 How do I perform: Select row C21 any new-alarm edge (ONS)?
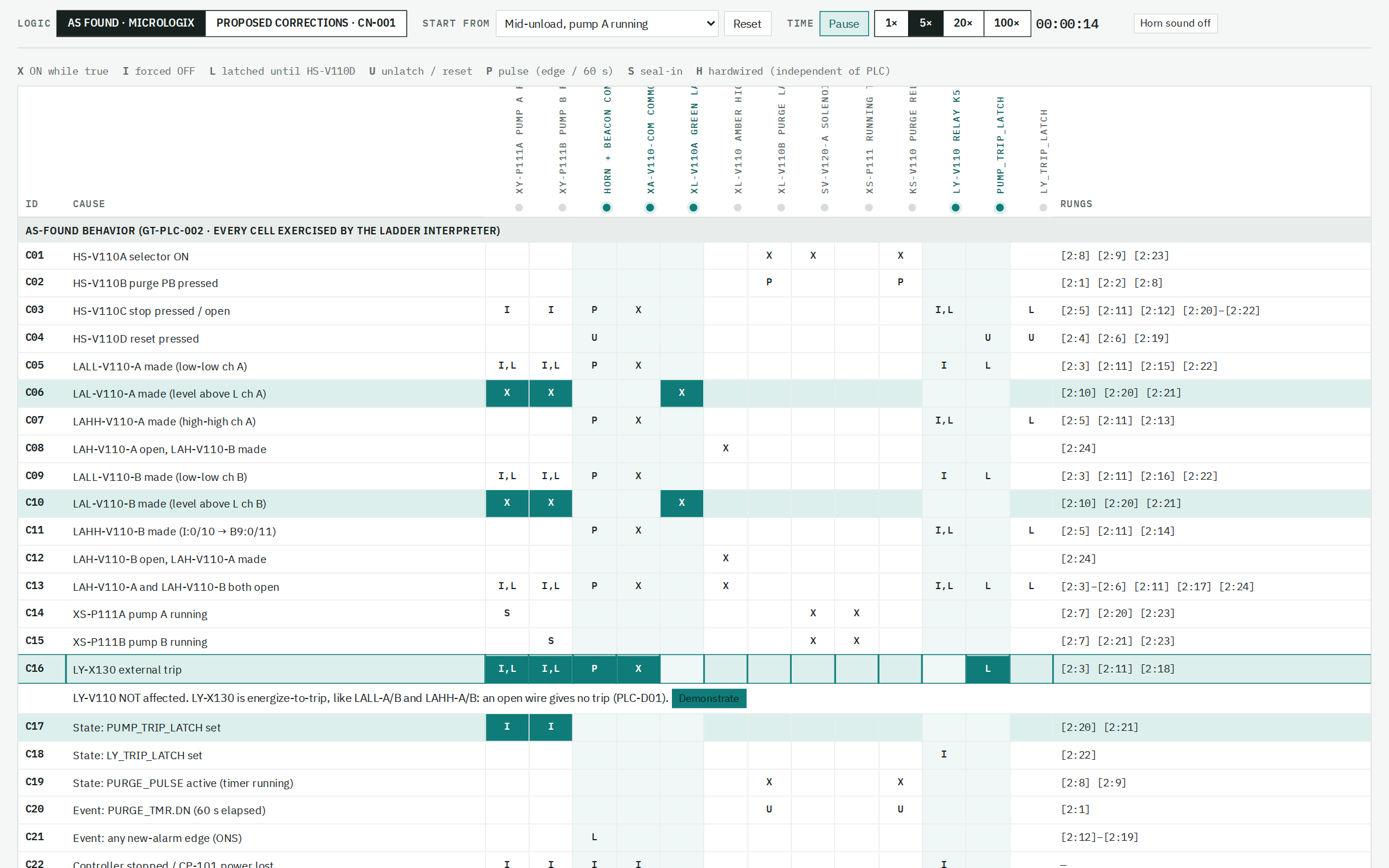tap(694, 837)
